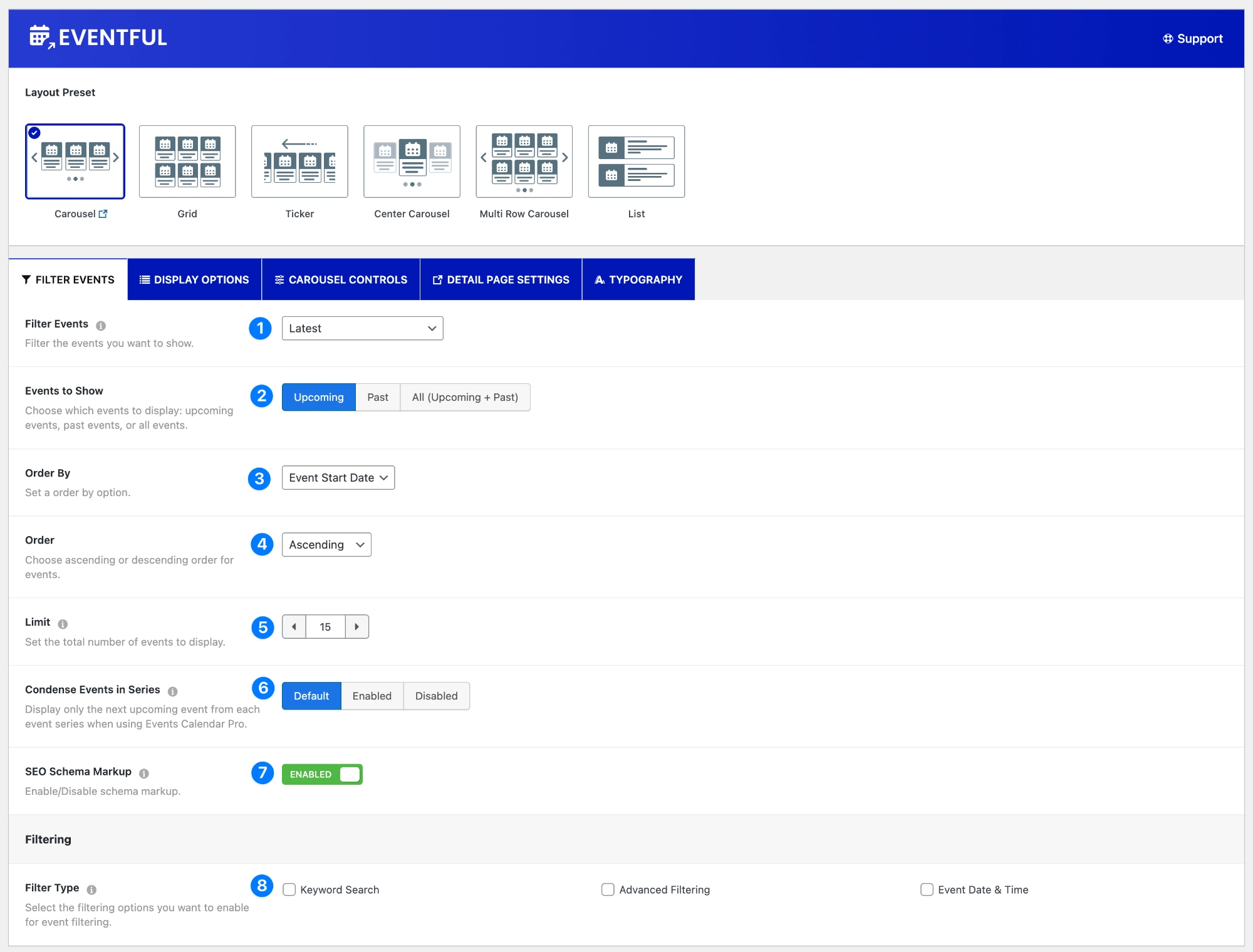
Task: Open the Ascending order dropdown
Action: tap(326, 544)
